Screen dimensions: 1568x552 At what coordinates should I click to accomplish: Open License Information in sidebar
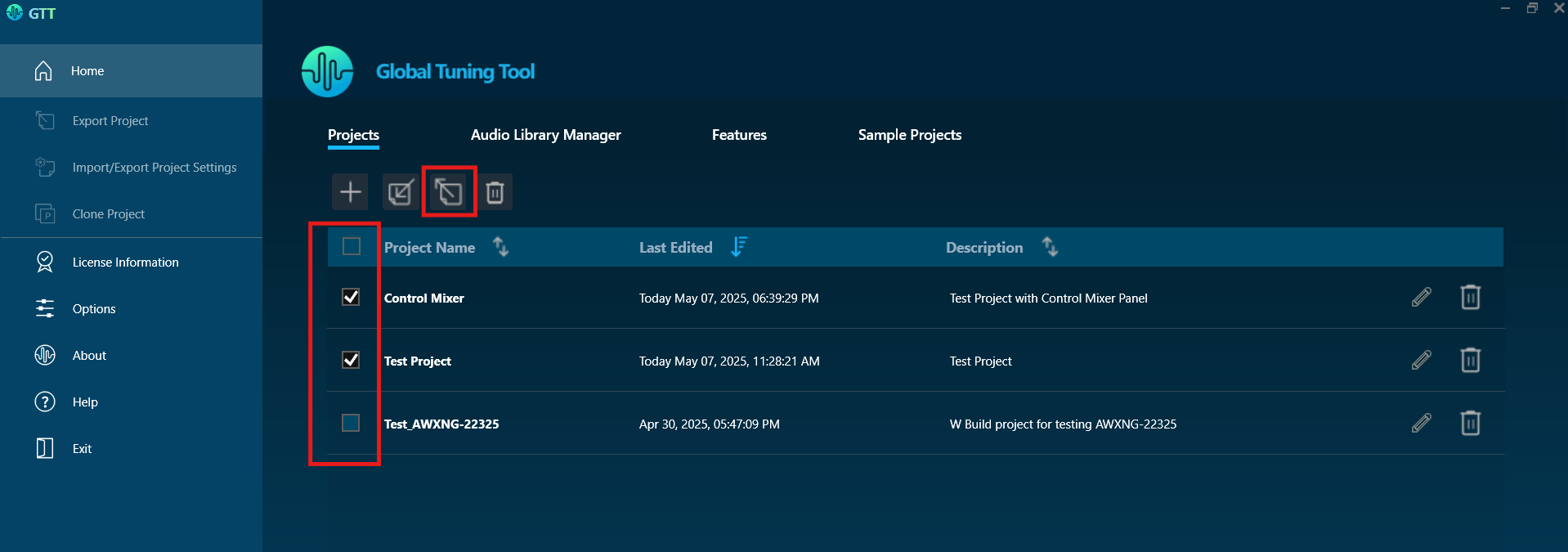tap(125, 263)
